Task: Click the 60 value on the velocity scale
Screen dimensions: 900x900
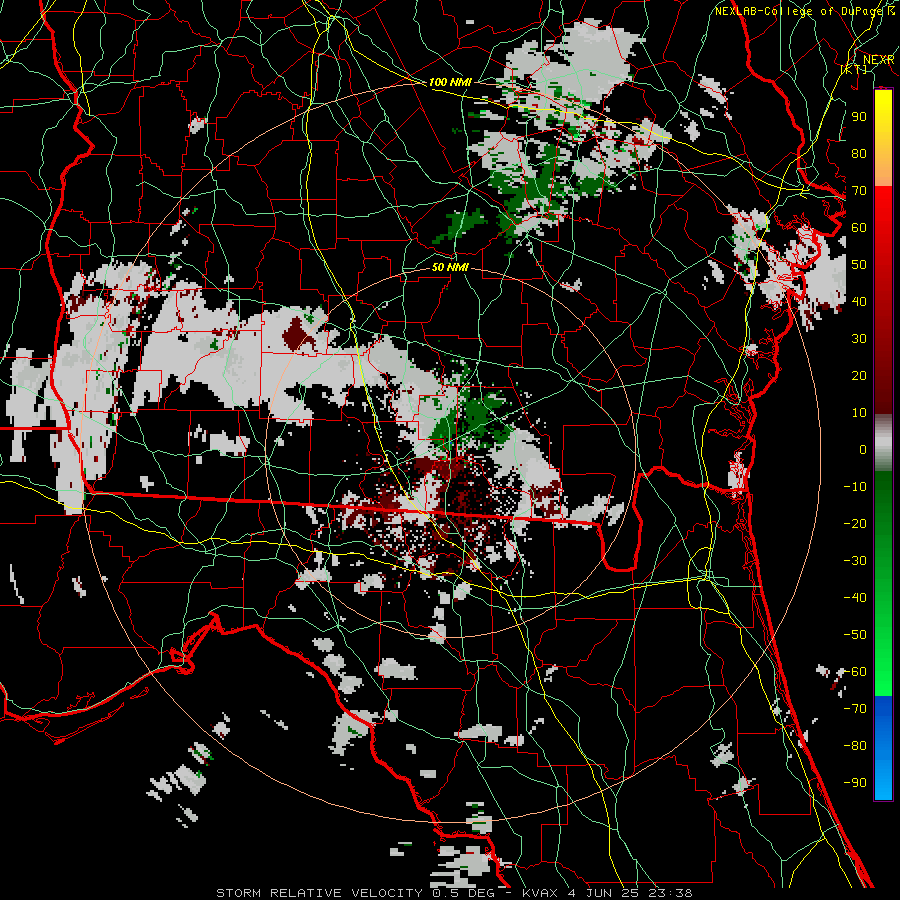Action: click(859, 228)
